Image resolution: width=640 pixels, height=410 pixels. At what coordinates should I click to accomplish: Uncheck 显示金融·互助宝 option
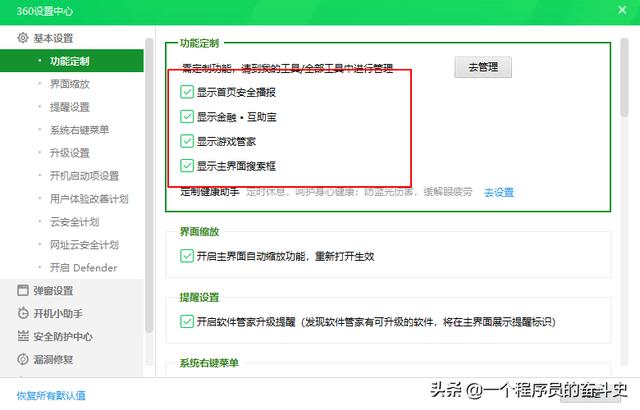[187, 117]
